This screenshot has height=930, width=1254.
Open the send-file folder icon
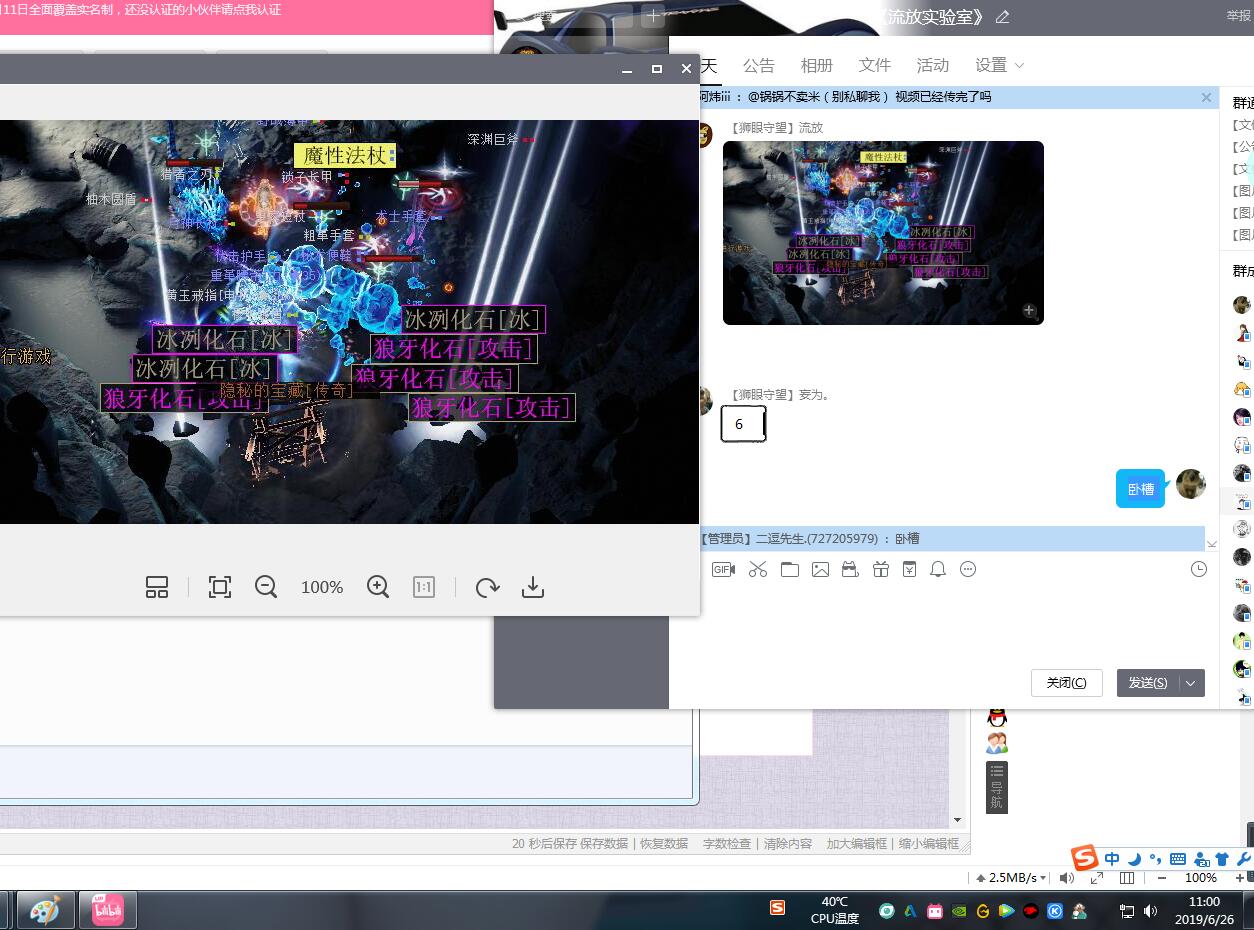(x=790, y=569)
